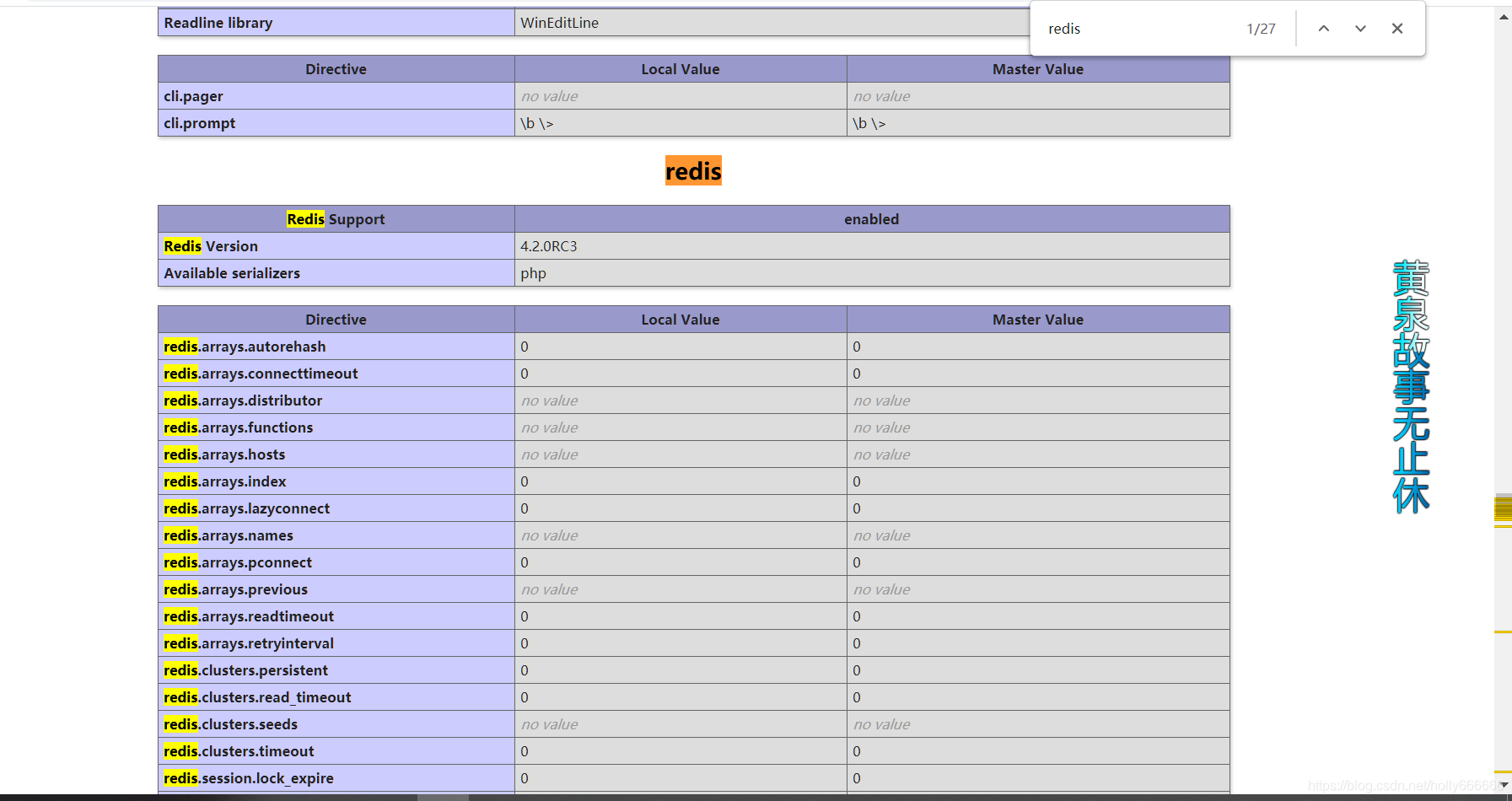
Task: Click redis.arrays.index directive
Action: click(x=225, y=481)
